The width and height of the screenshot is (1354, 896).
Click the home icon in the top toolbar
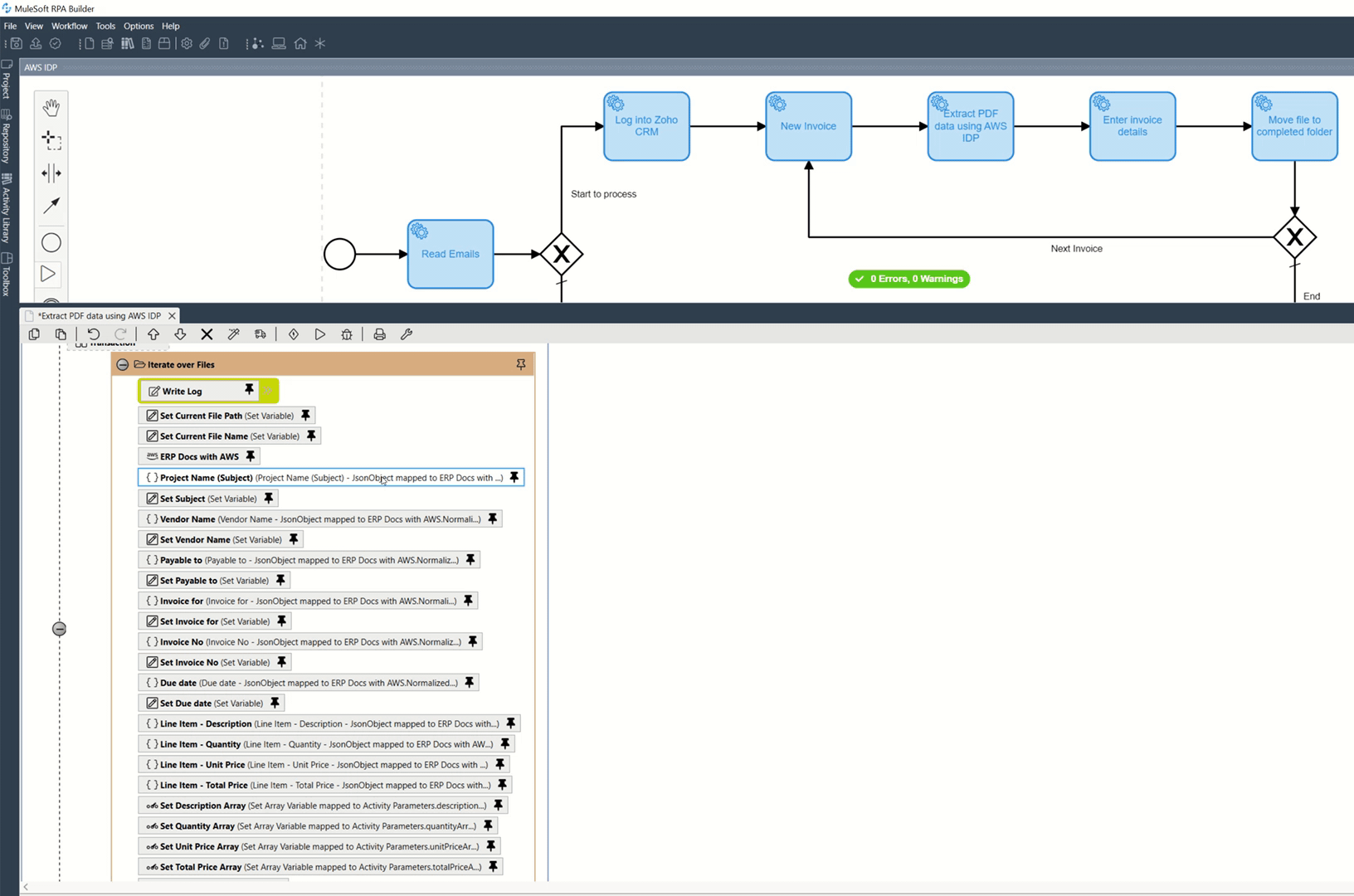[x=300, y=44]
